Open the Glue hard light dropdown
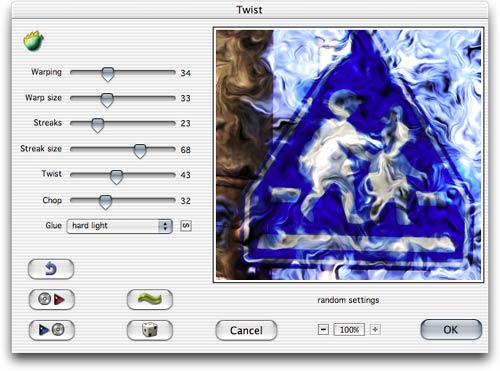 click(120, 226)
